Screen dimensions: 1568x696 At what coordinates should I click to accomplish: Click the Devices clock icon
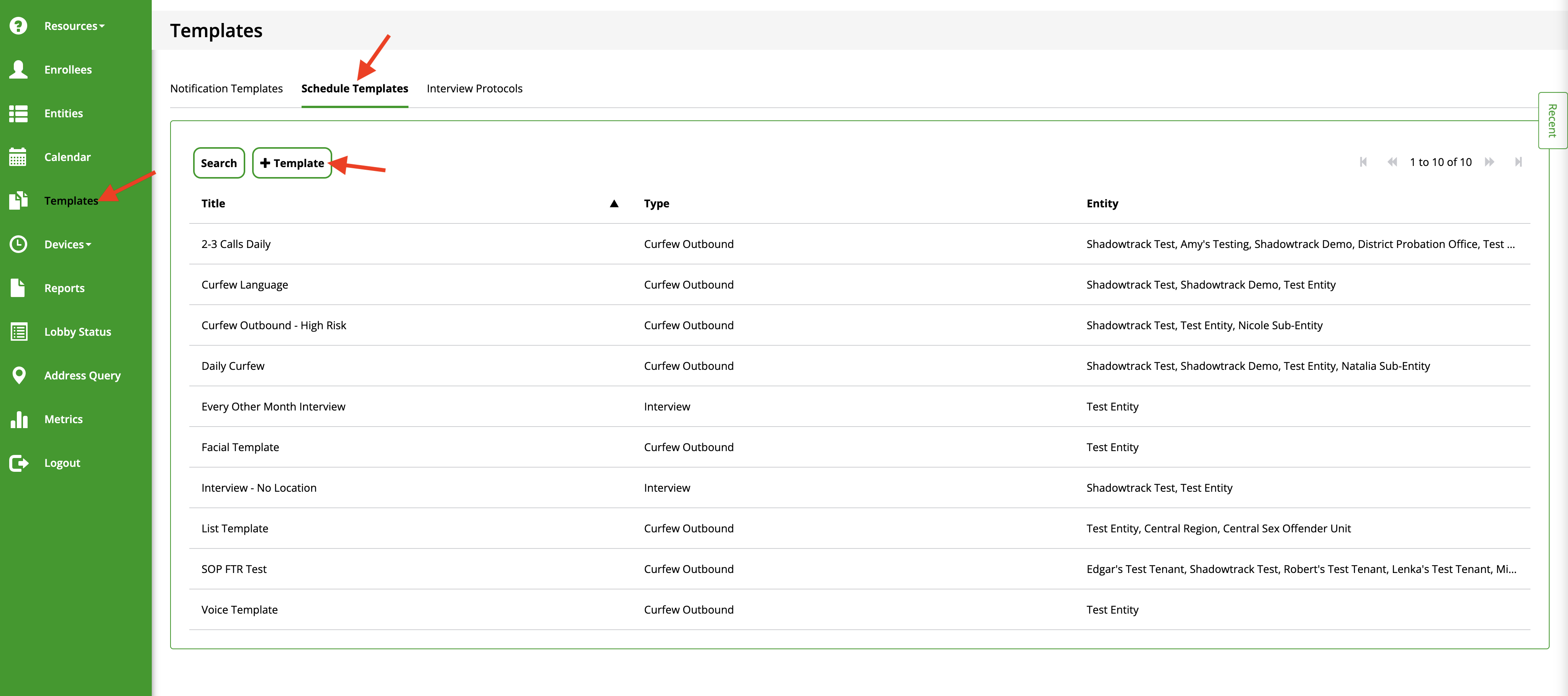point(18,244)
